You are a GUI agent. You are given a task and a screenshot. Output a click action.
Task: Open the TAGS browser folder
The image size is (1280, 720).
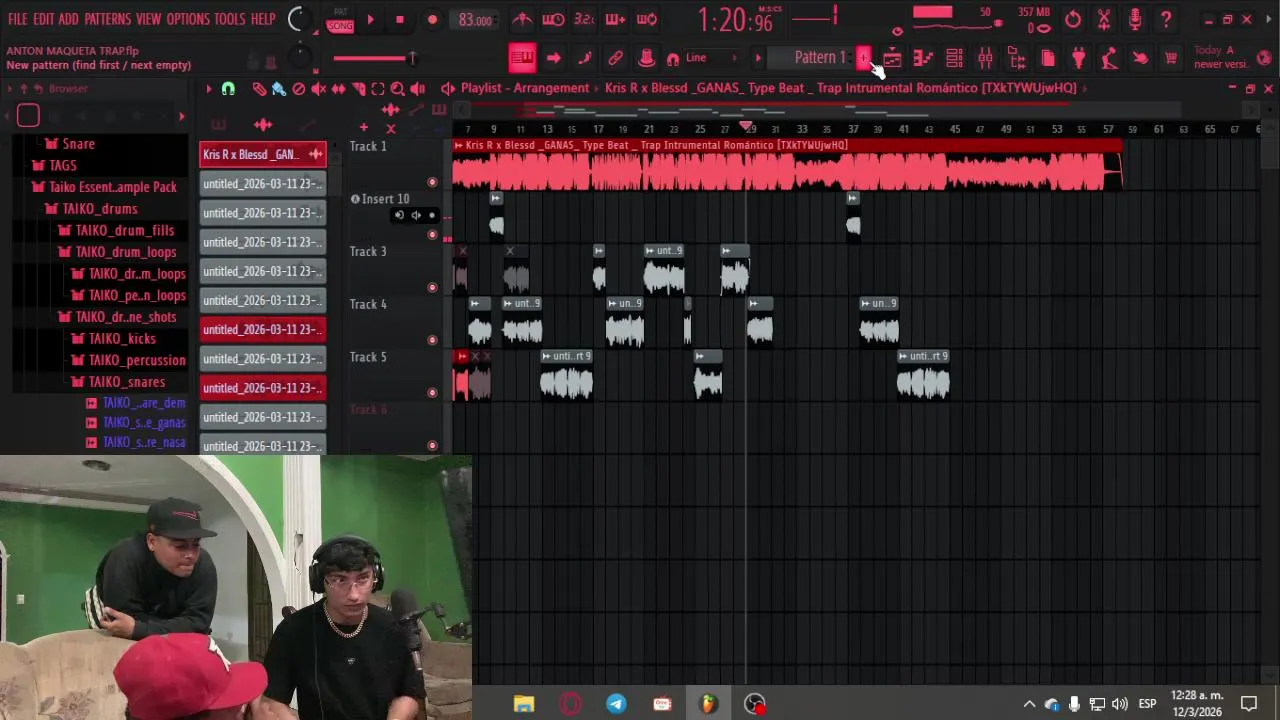pos(54,165)
